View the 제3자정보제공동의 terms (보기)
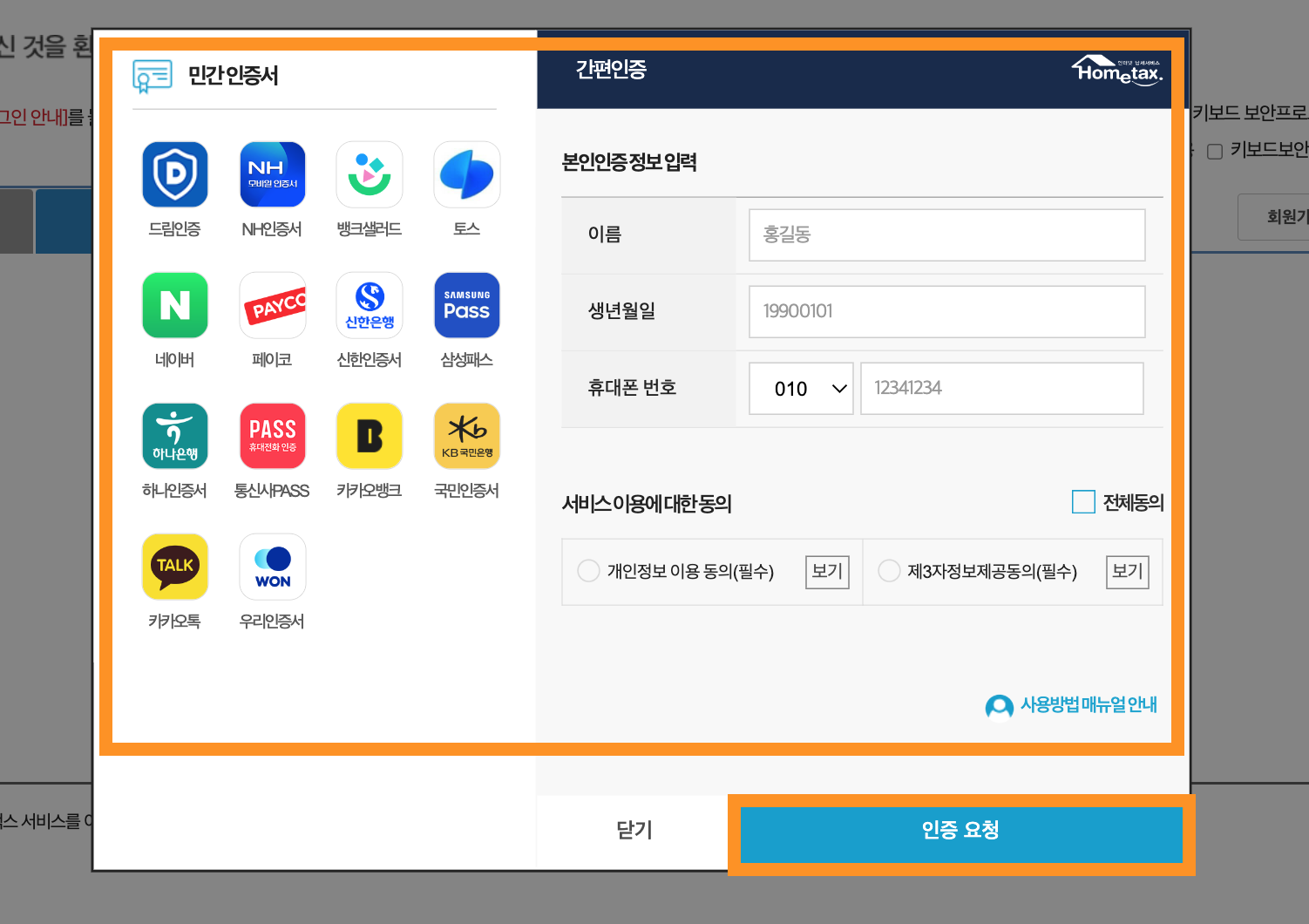1309x924 pixels. (x=1128, y=572)
